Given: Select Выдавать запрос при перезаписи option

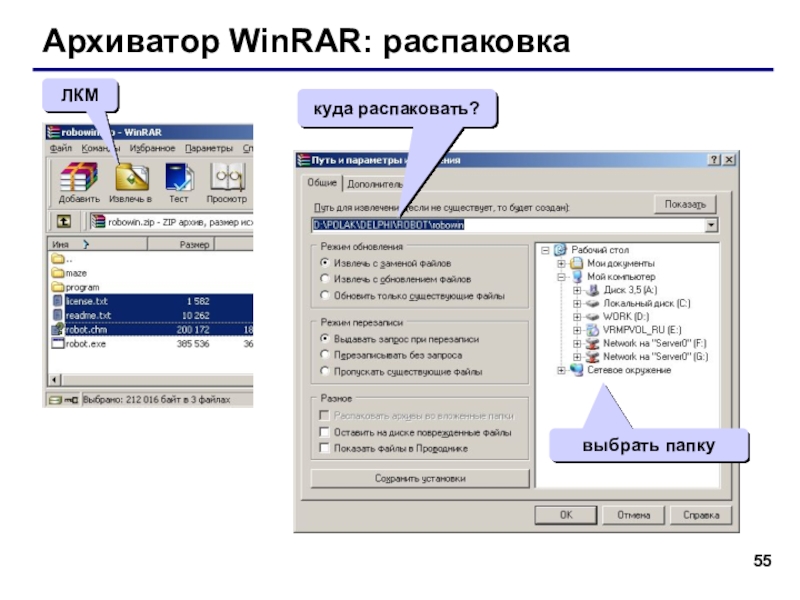Looking at the screenshot, I should [324, 338].
